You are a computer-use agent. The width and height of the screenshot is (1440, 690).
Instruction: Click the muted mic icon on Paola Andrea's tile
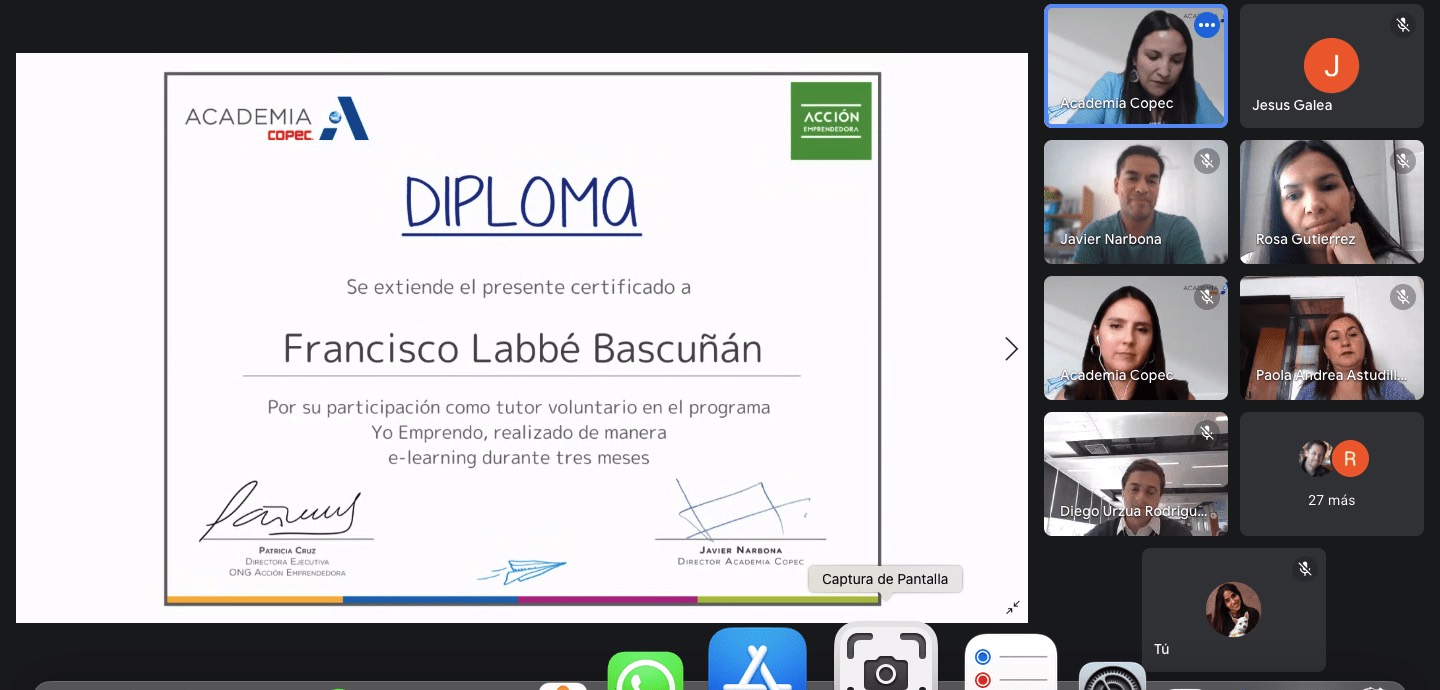click(x=1403, y=297)
